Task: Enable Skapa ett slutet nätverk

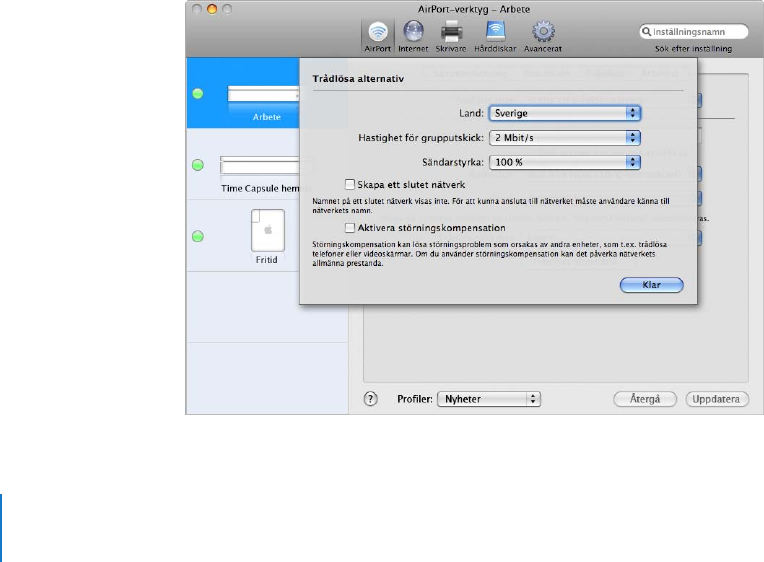Action: pyautogui.click(x=349, y=184)
